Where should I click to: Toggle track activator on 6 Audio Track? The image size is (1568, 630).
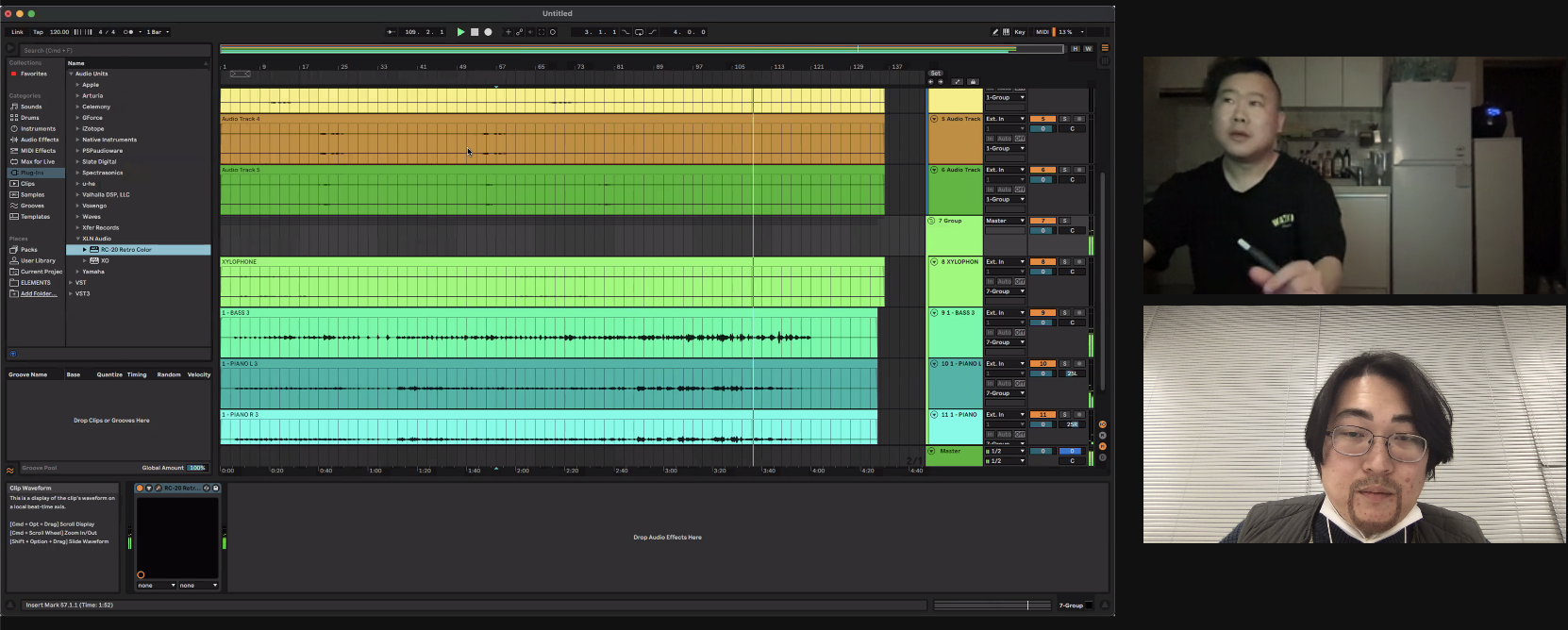(x=1043, y=170)
